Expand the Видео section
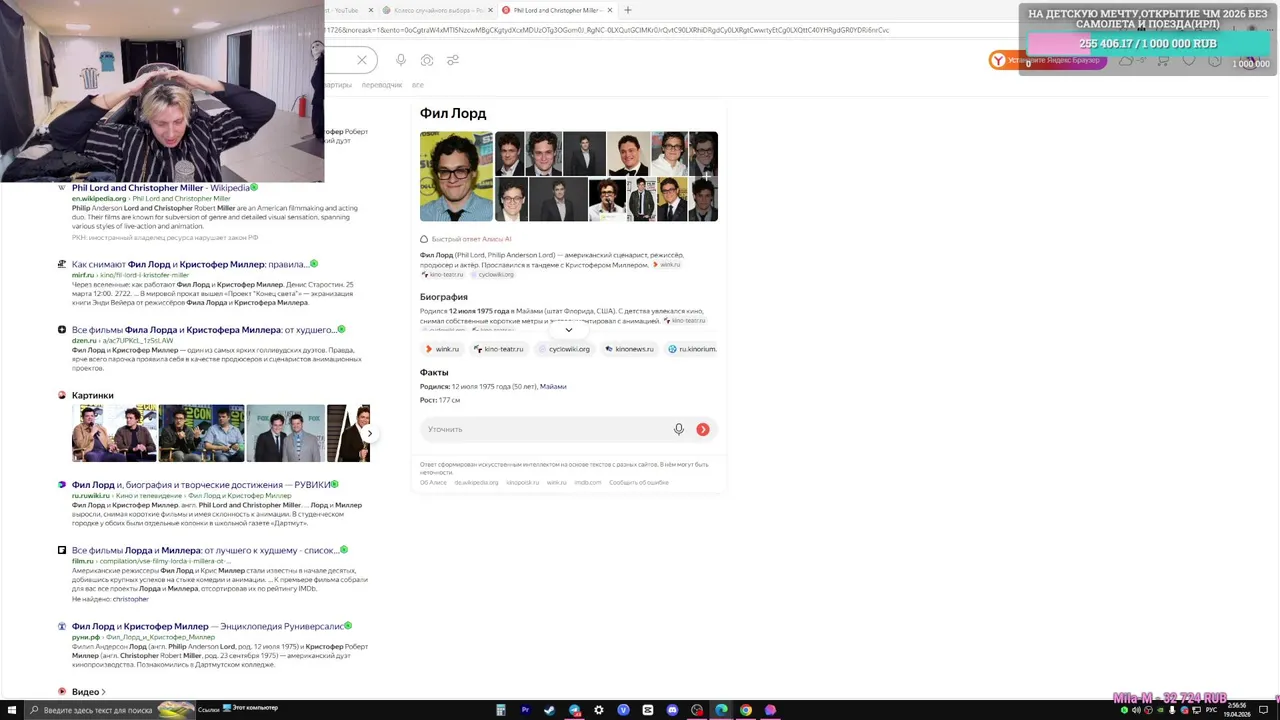The image size is (1280, 720). 88,691
